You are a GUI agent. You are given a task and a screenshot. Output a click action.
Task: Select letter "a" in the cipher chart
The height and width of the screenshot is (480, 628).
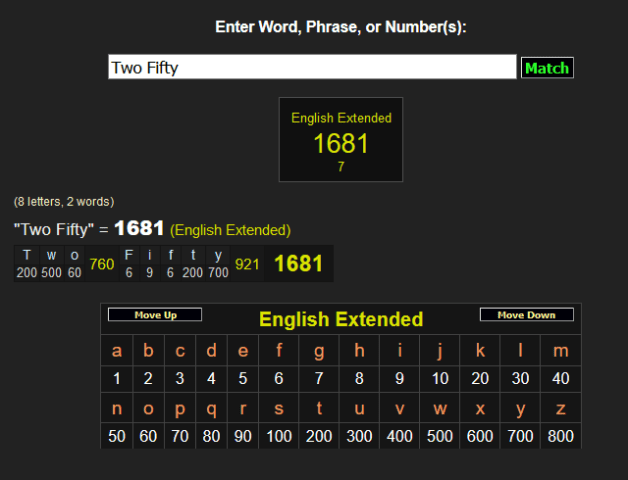point(117,351)
